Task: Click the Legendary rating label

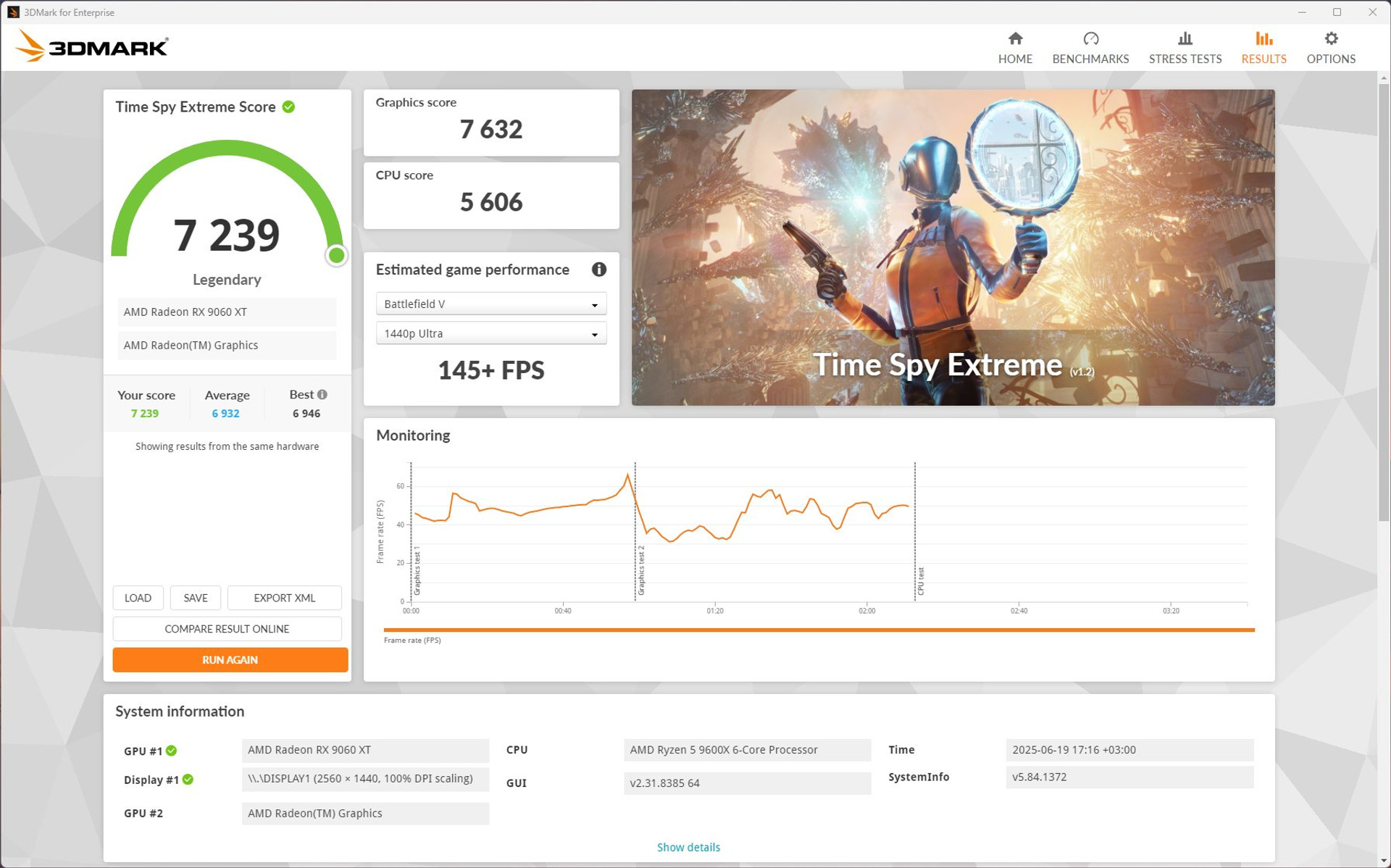Action: pos(227,280)
